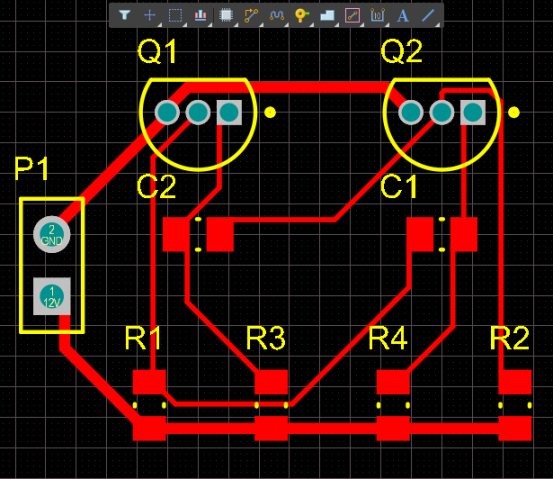Select the place dimension tool

coord(377,15)
